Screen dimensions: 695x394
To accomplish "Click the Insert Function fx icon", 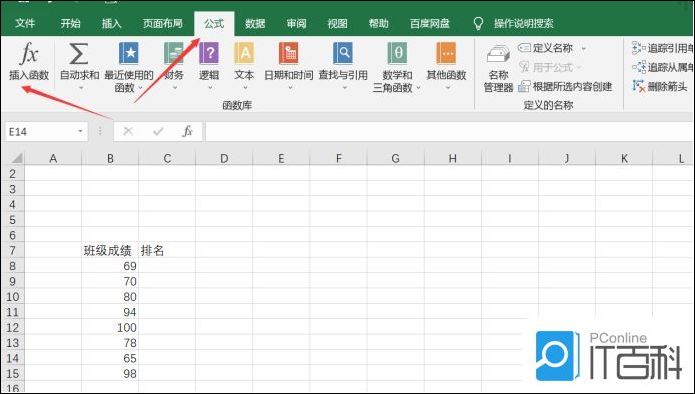I will 29,54.
